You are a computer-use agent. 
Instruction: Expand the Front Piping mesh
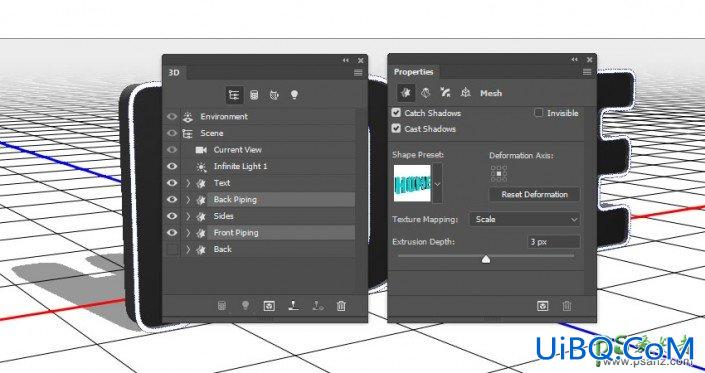pos(188,233)
